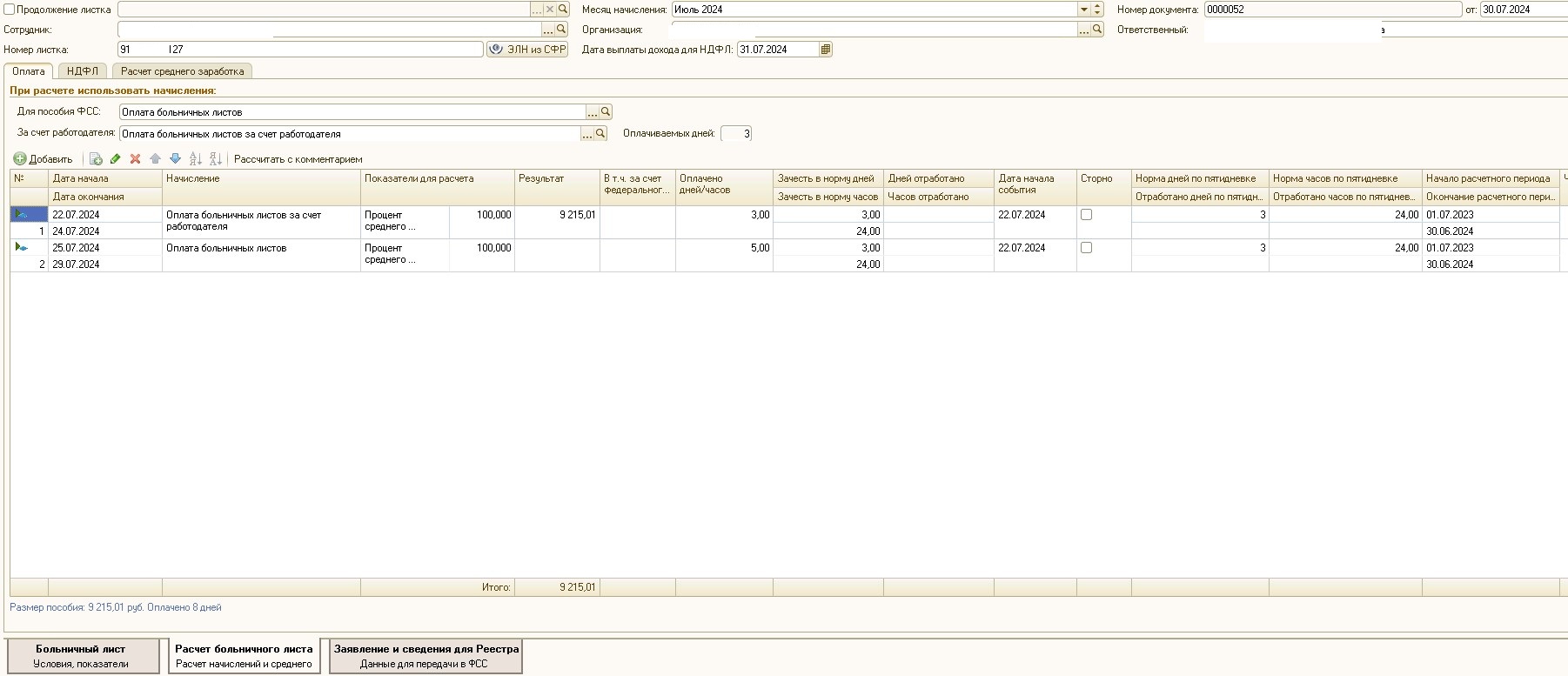Select the row 1 end date 24.07.2024
The image size is (1568, 676).
click(105, 231)
